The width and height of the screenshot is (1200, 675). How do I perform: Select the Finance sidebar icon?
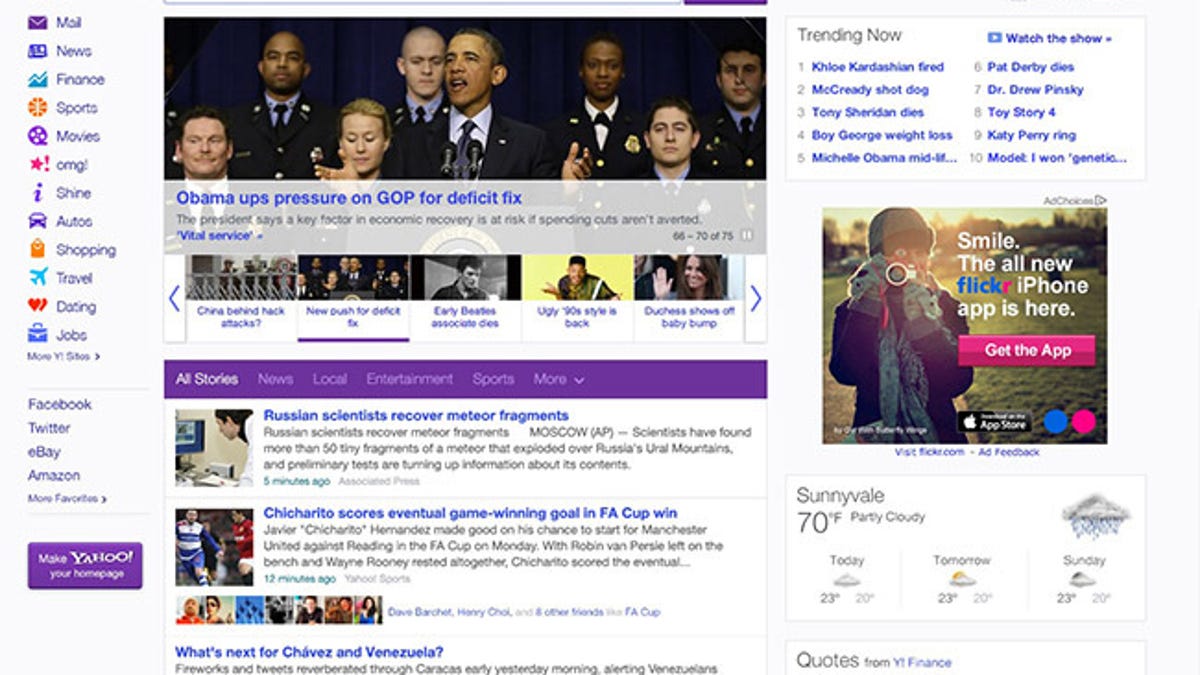tap(36, 79)
